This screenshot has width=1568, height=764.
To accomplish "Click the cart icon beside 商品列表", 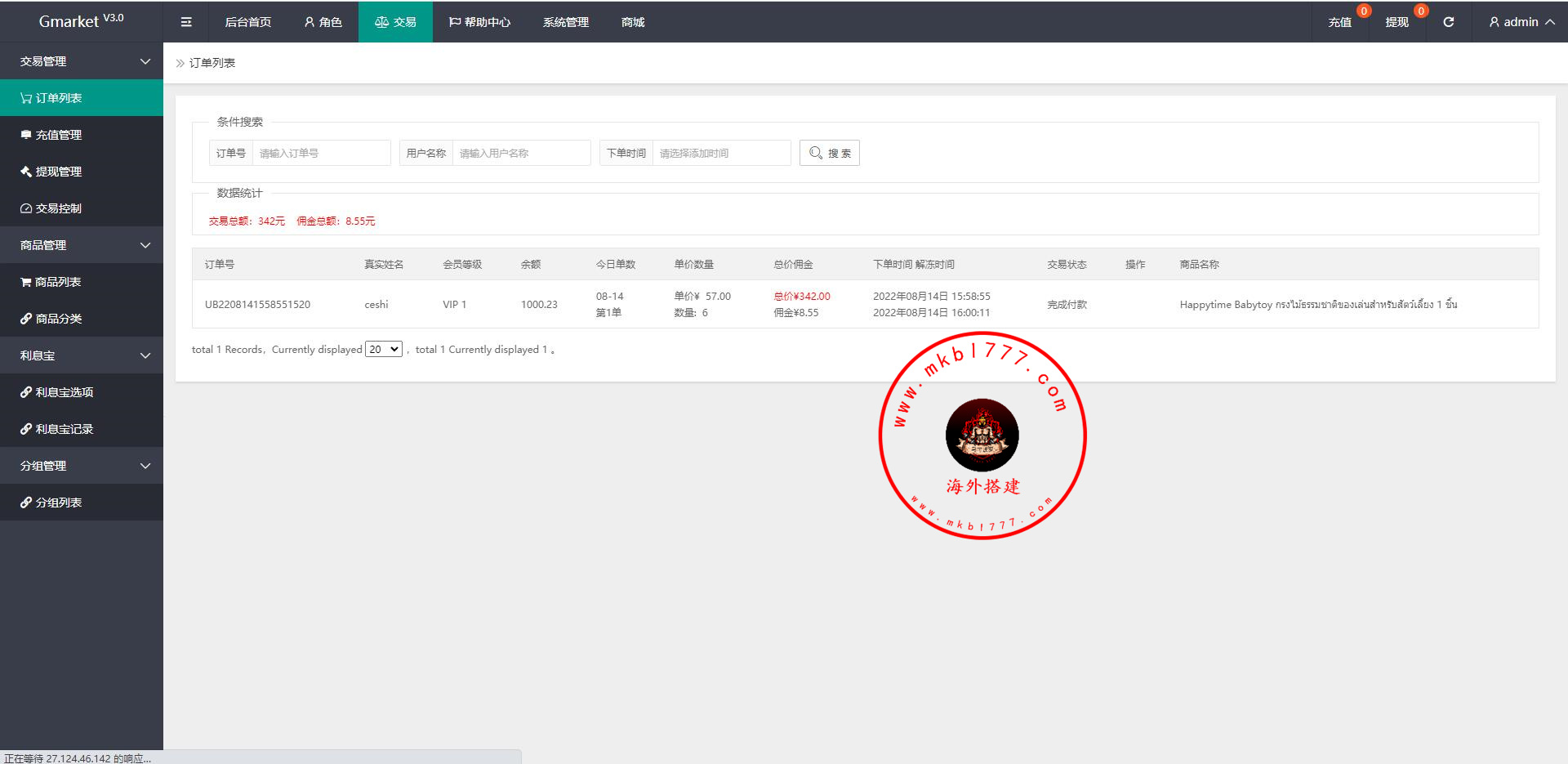I will click(x=26, y=282).
